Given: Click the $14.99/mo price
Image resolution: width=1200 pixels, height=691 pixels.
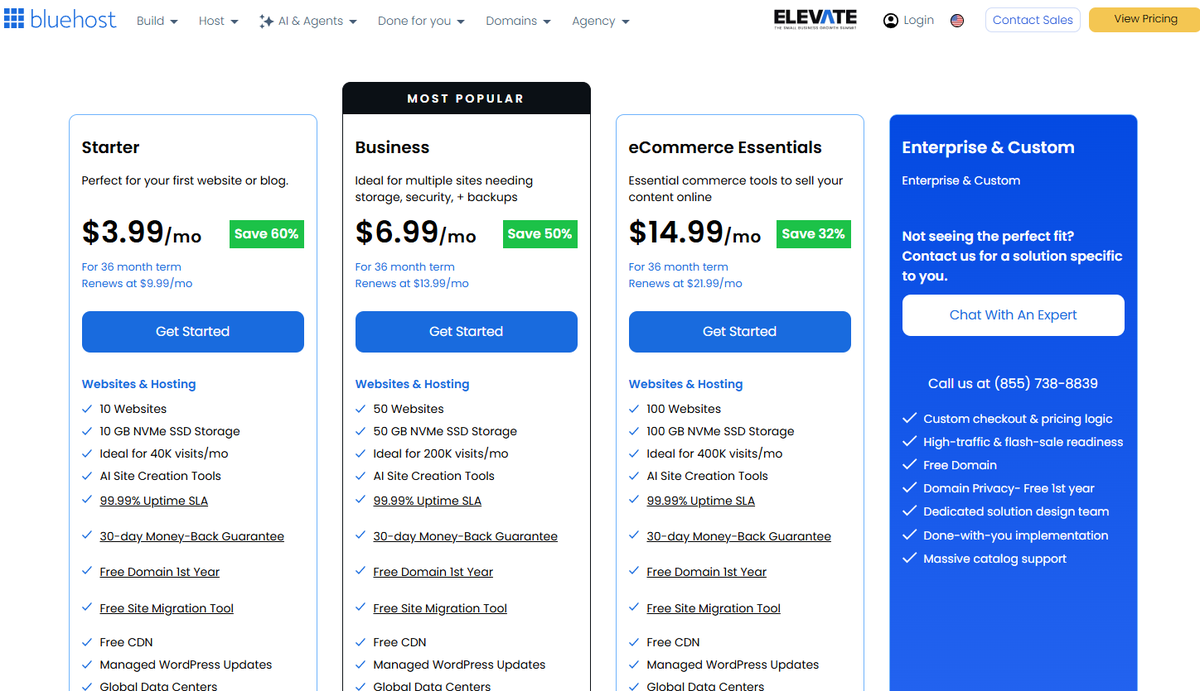Looking at the screenshot, I should pyautogui.click(x=695, y=232).
